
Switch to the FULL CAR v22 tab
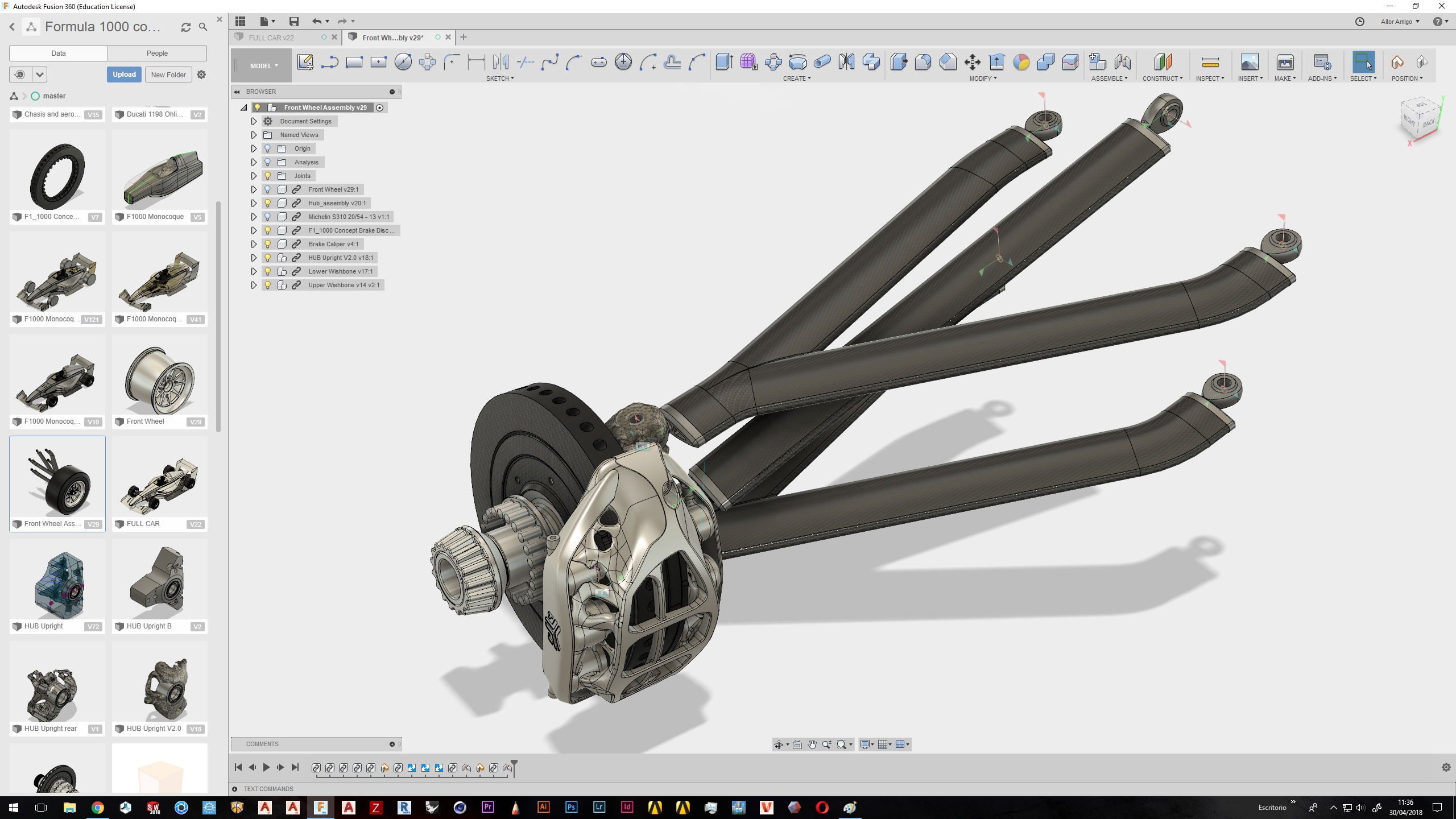(271, 38)
